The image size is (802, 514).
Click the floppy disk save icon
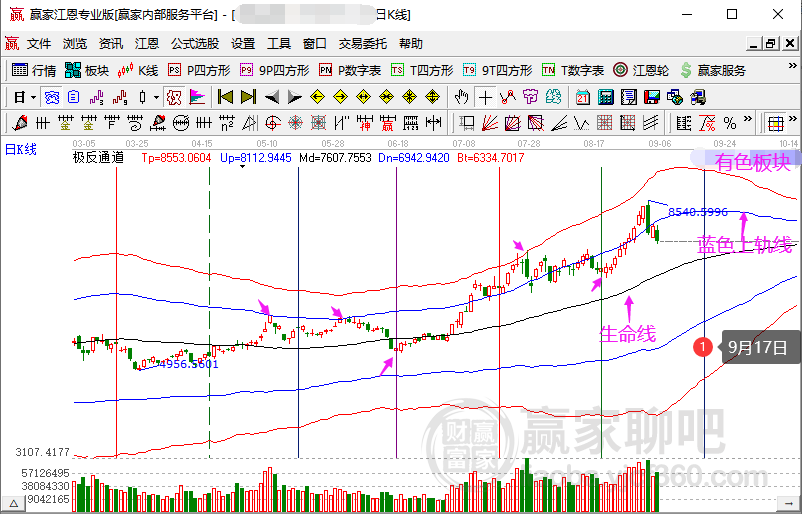pyautogui.click(x=652, y=97)
